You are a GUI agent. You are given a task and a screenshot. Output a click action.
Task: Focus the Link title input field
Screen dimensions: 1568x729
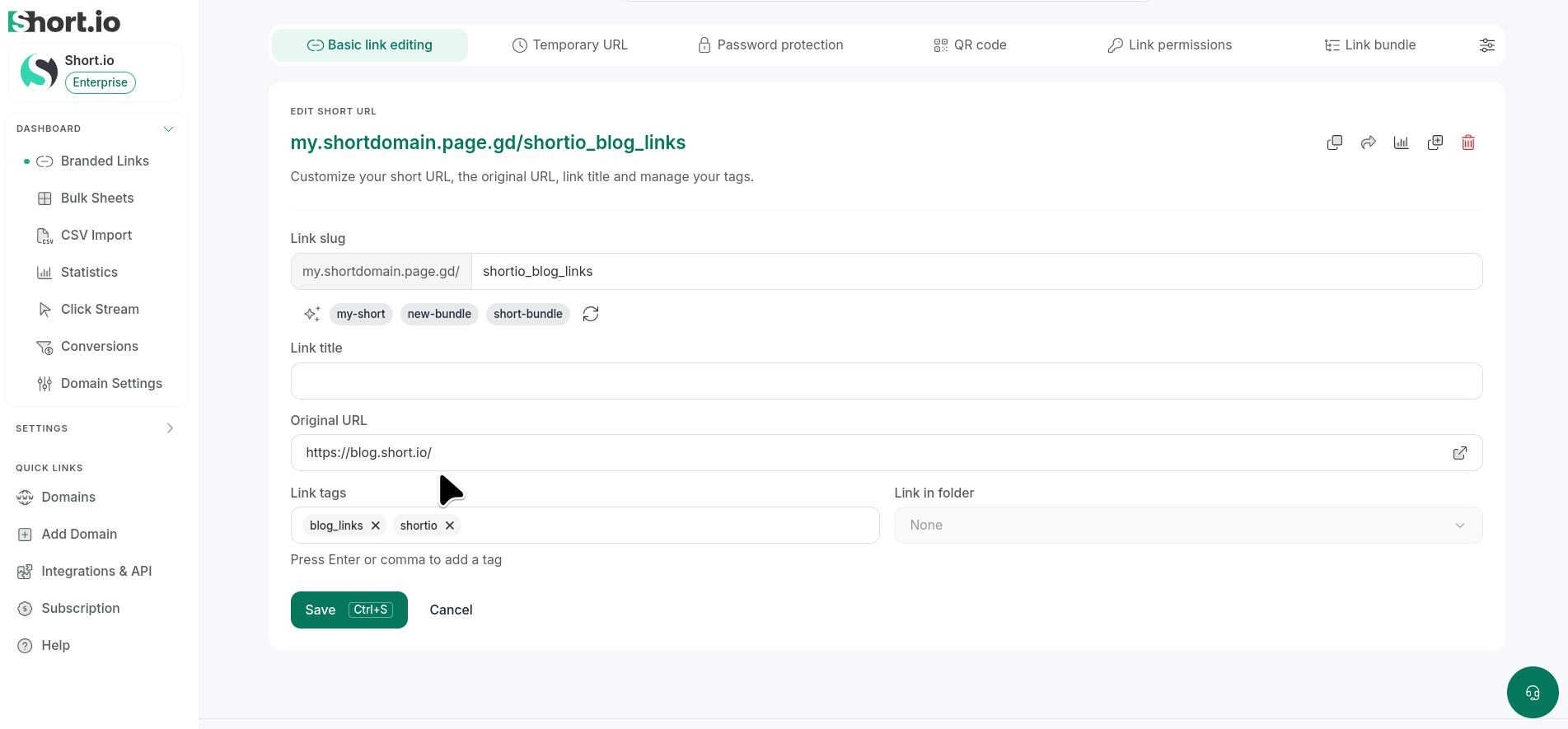tap(887, 381)
